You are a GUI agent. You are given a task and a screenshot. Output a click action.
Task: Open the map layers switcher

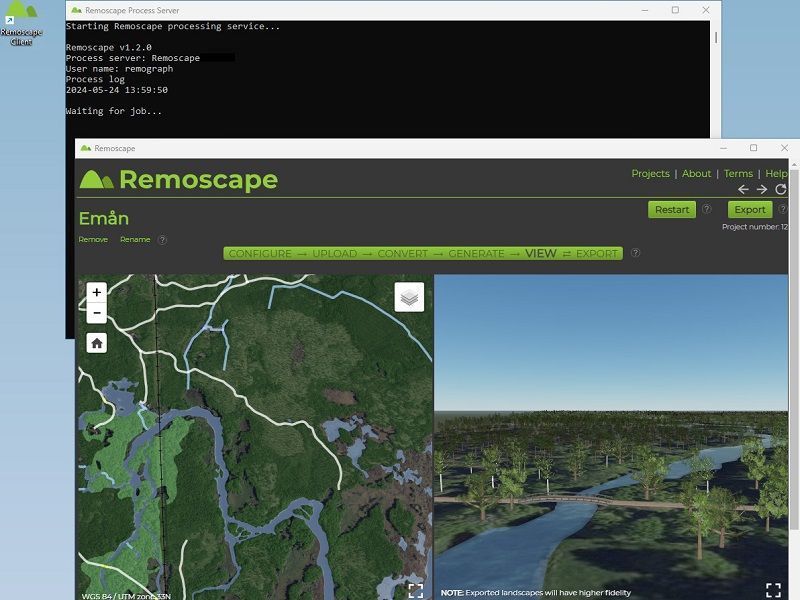pos(409,297)
